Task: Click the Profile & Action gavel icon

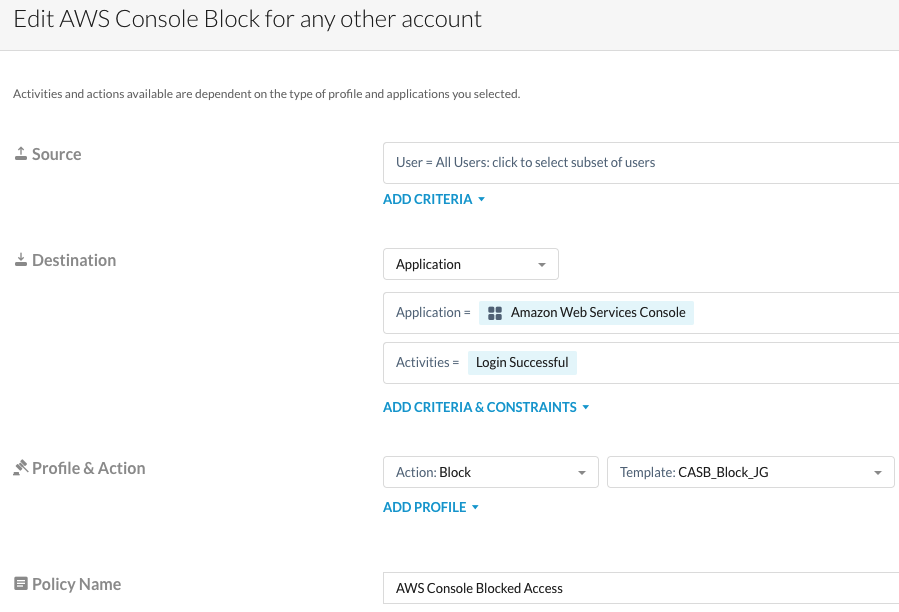Action: pos(21,467)
